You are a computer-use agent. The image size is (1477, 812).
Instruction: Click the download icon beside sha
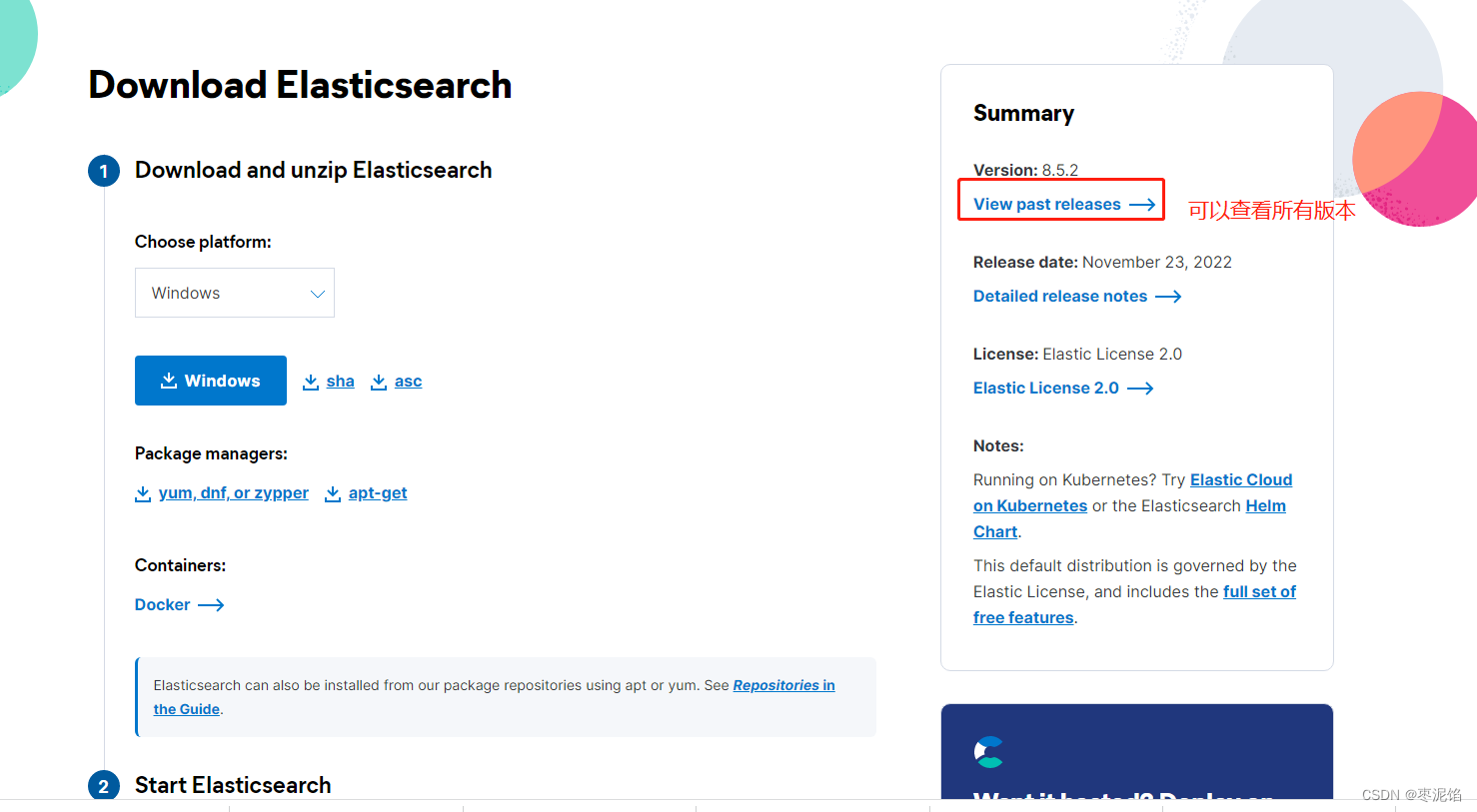pyautogui.click(x=311, y=382)
